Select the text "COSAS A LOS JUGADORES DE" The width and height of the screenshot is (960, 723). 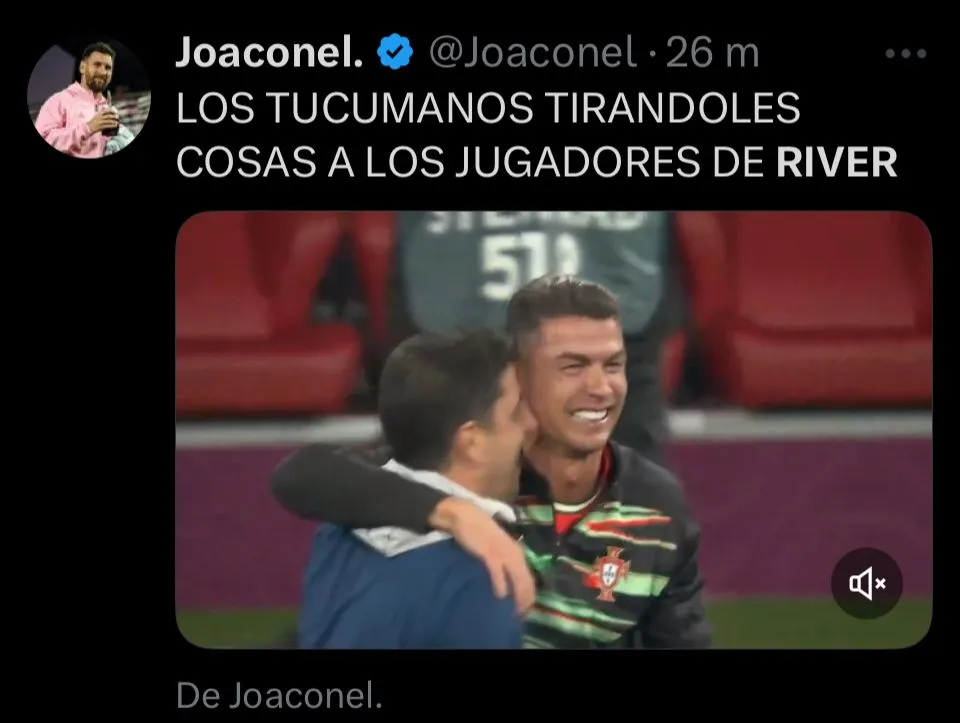click(x=471, y=162)
